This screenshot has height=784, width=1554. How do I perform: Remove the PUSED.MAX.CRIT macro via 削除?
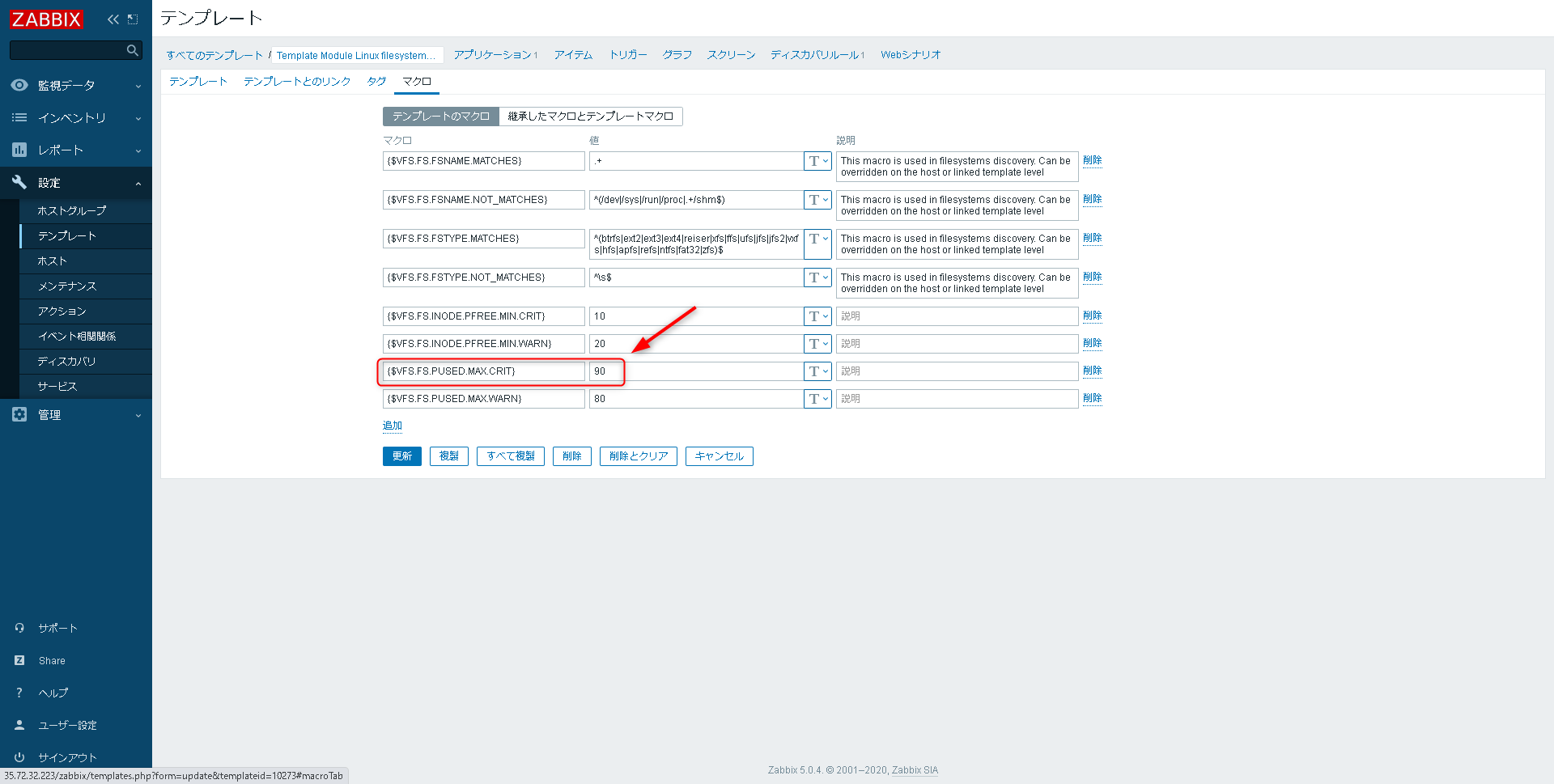1093,371
